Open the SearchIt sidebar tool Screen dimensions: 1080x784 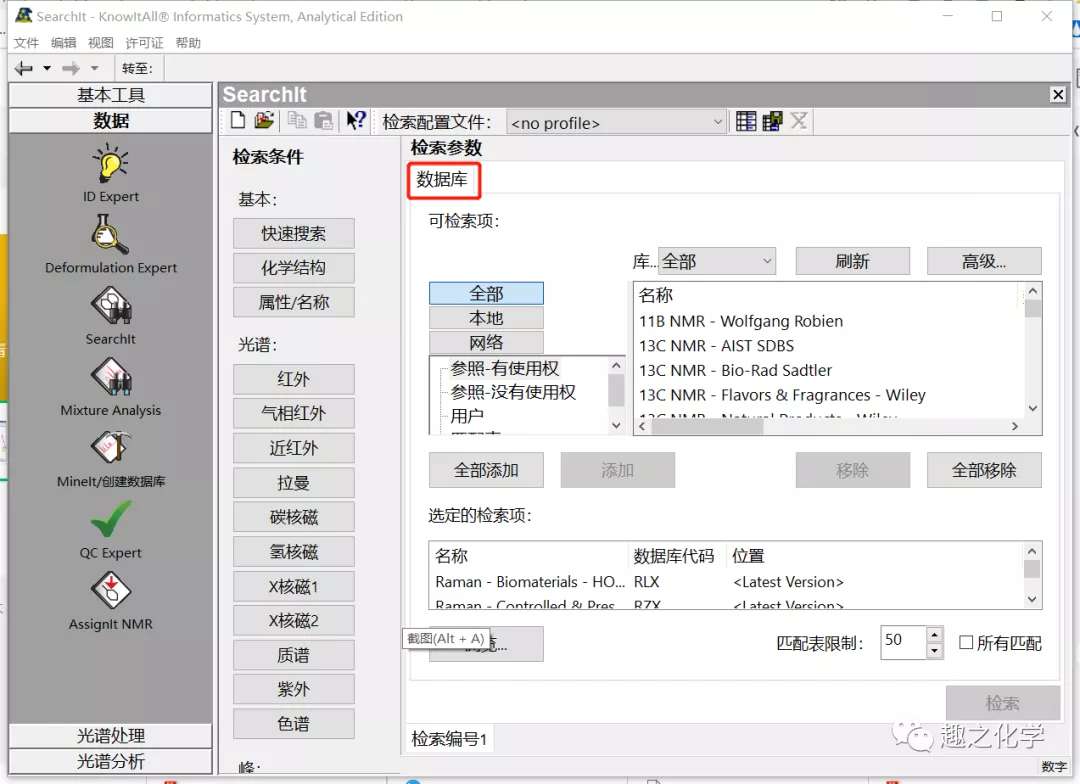(110, 316)
